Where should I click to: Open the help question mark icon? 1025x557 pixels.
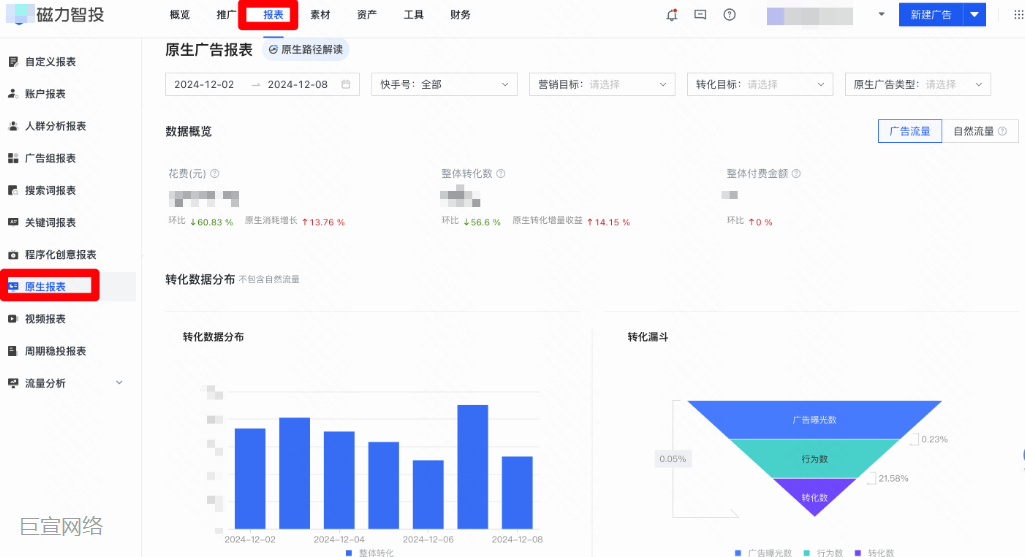[x=730, y=14]
